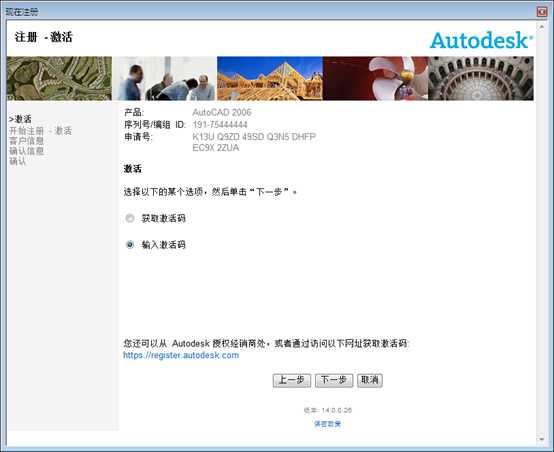
Task: Click the product name AutoCAD 2006
Action: tap(222, 112)
